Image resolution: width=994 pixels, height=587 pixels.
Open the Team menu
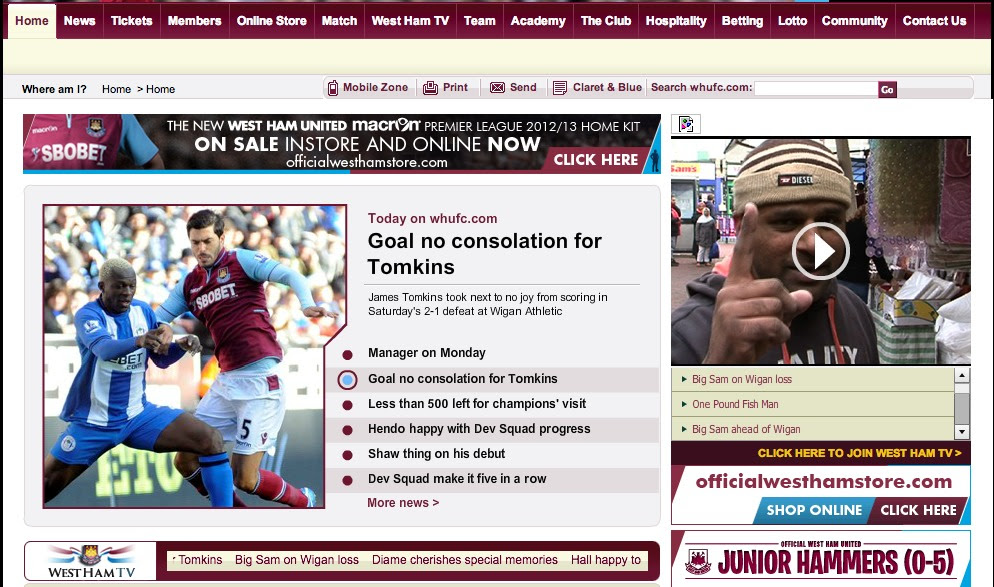[480, 21]
